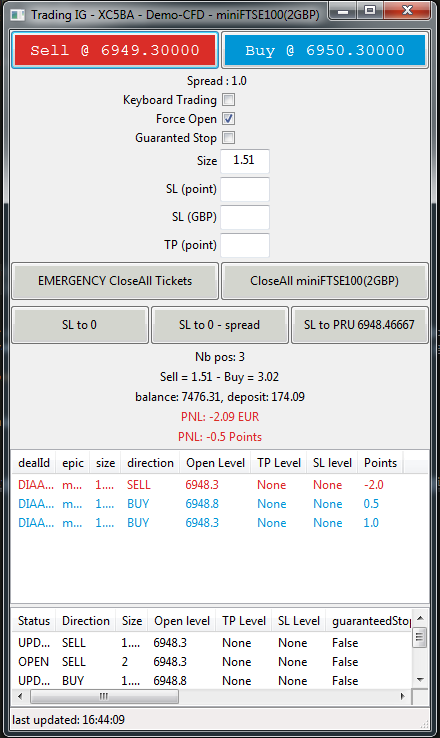The image size is (440, 738).
Task: Click the Trading IG window title icon
Action: pyautogui.click(x=18, y=15)
